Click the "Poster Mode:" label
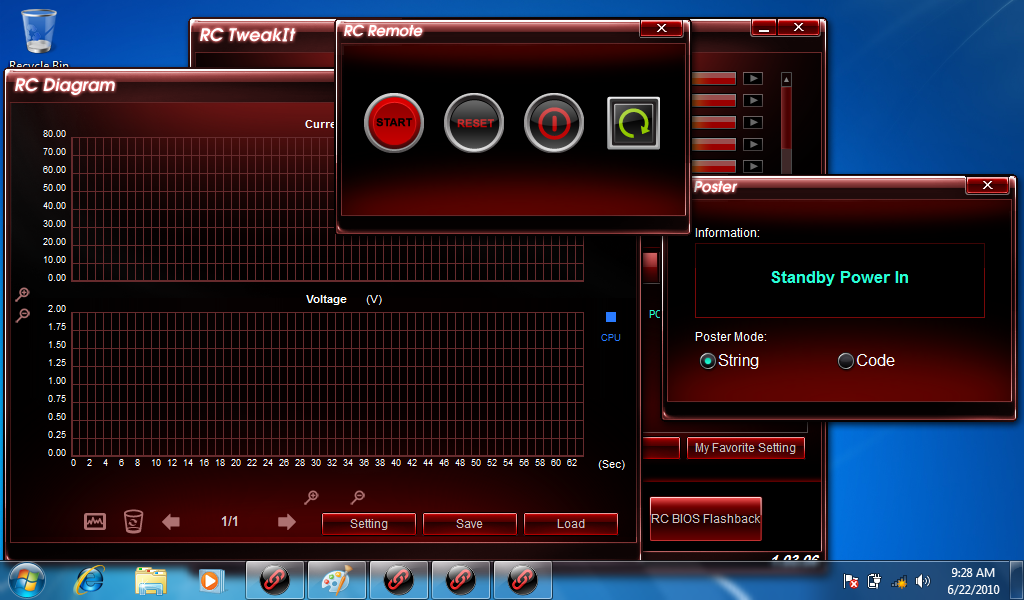Viewport: 1024px width, 600px height. (x=731, y=337)
